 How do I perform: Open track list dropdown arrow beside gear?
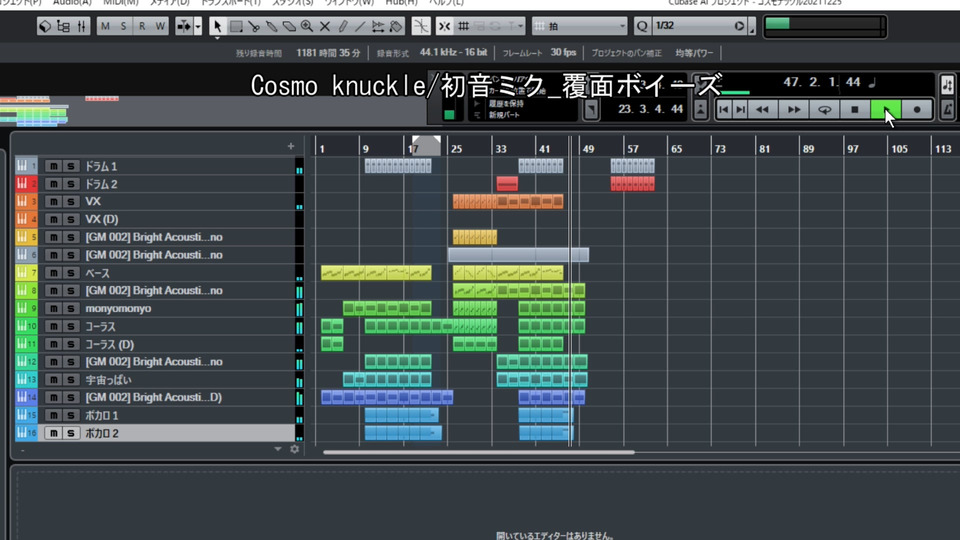(x=278, y=449)
